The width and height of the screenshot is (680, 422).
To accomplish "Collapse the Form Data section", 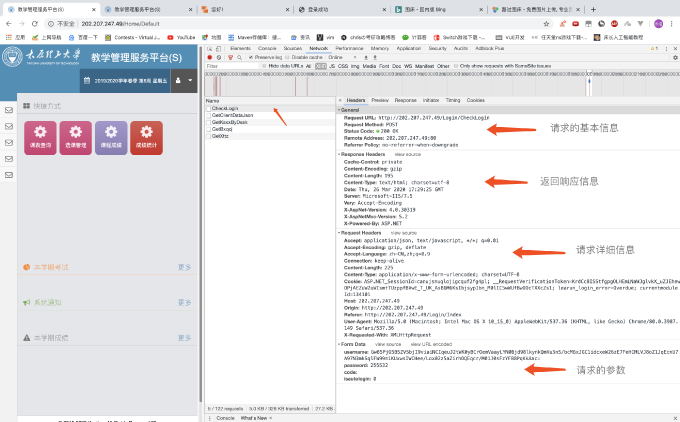I will [x=339, y=344].
